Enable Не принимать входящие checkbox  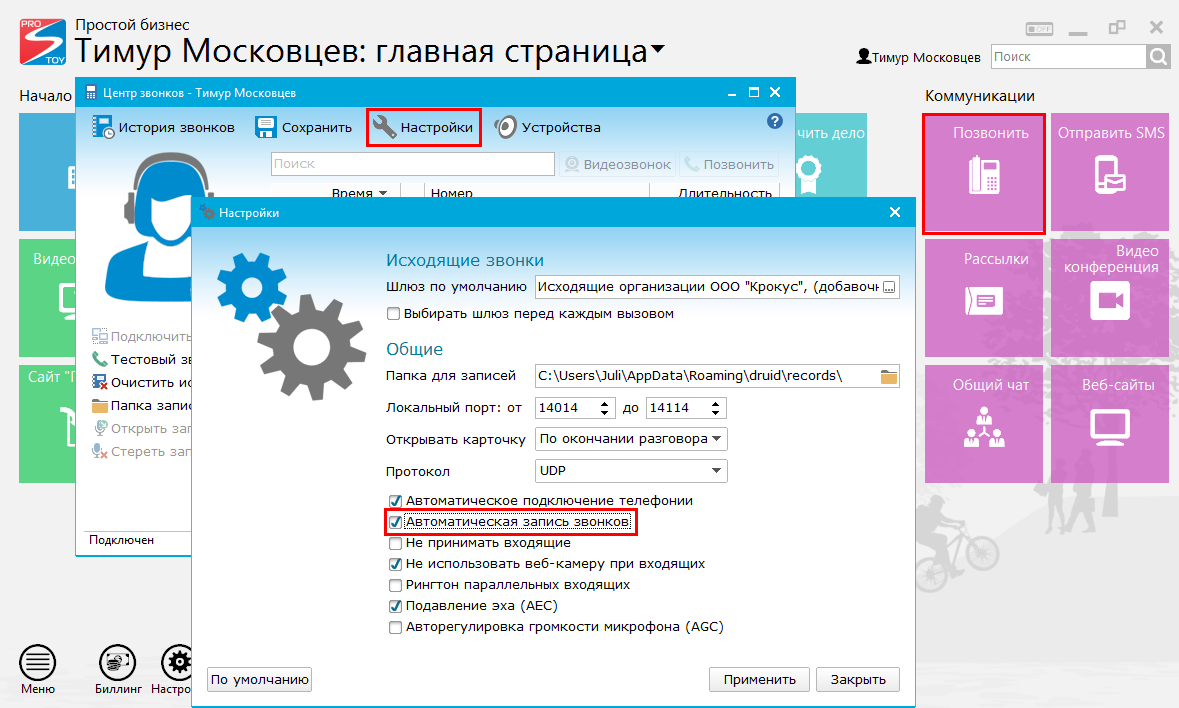[395, 543]
